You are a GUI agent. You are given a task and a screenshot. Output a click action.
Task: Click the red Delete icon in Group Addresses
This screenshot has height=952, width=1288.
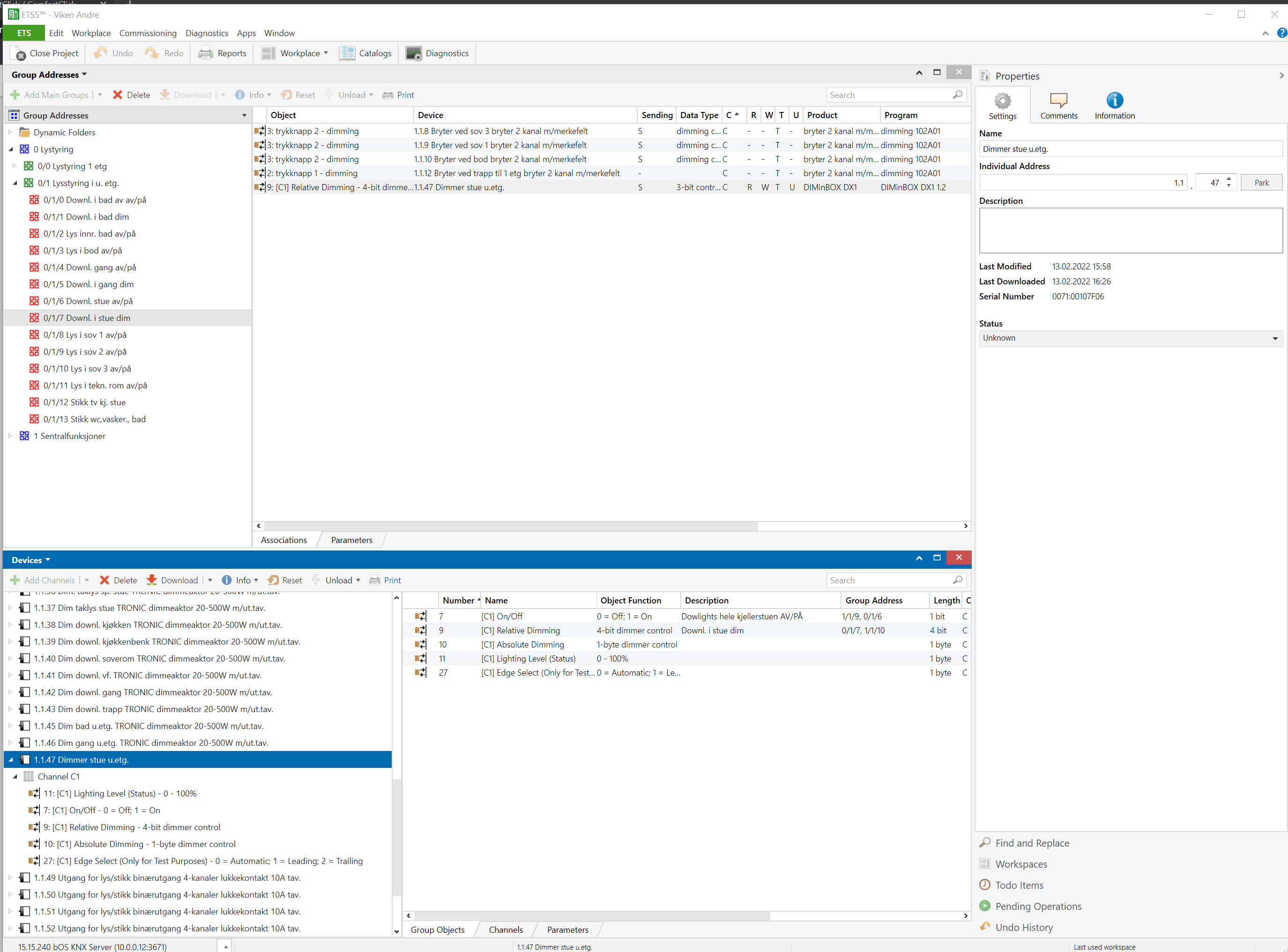tap(118, 95)
